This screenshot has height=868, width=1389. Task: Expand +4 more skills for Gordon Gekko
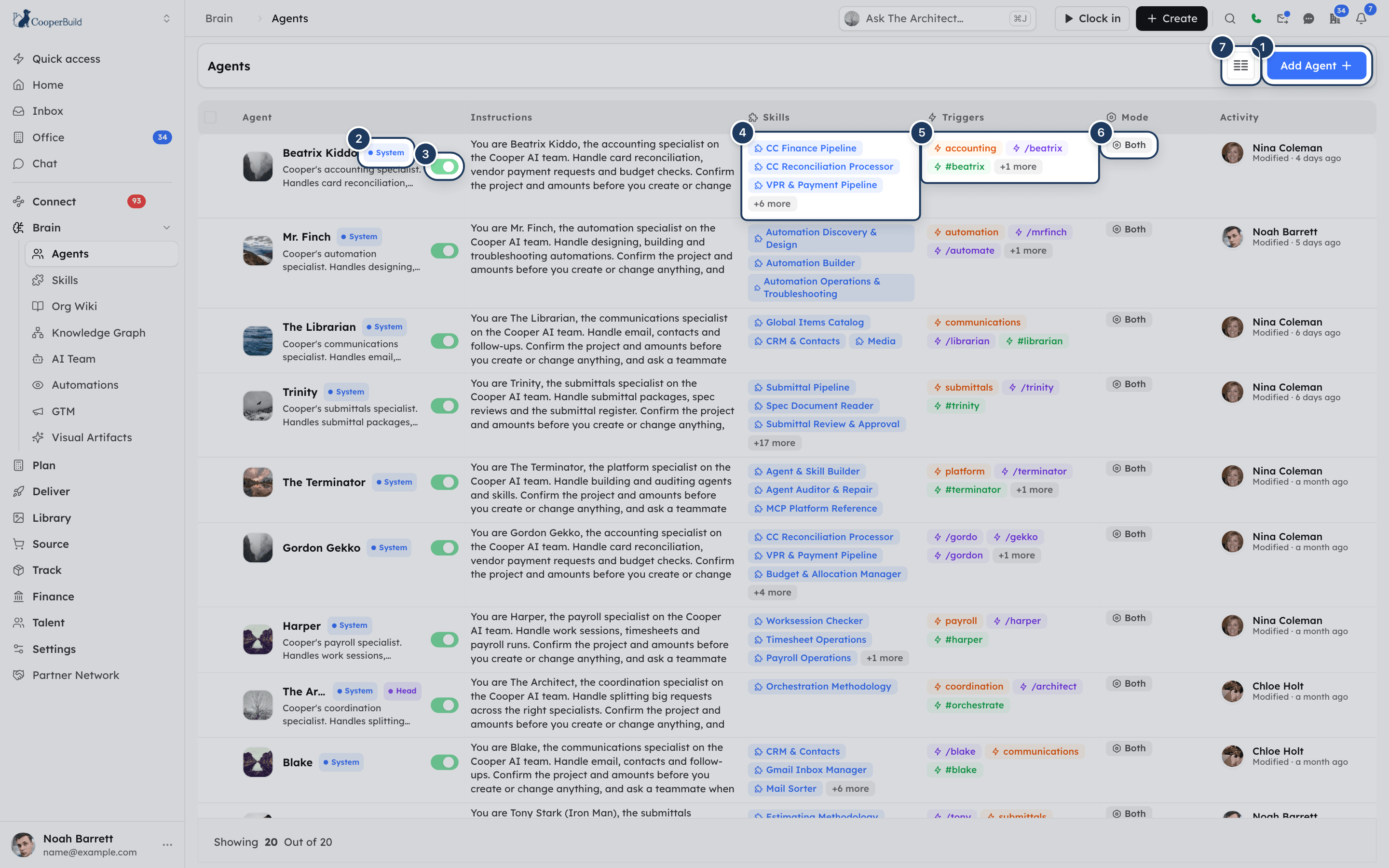tap(772, 593)
